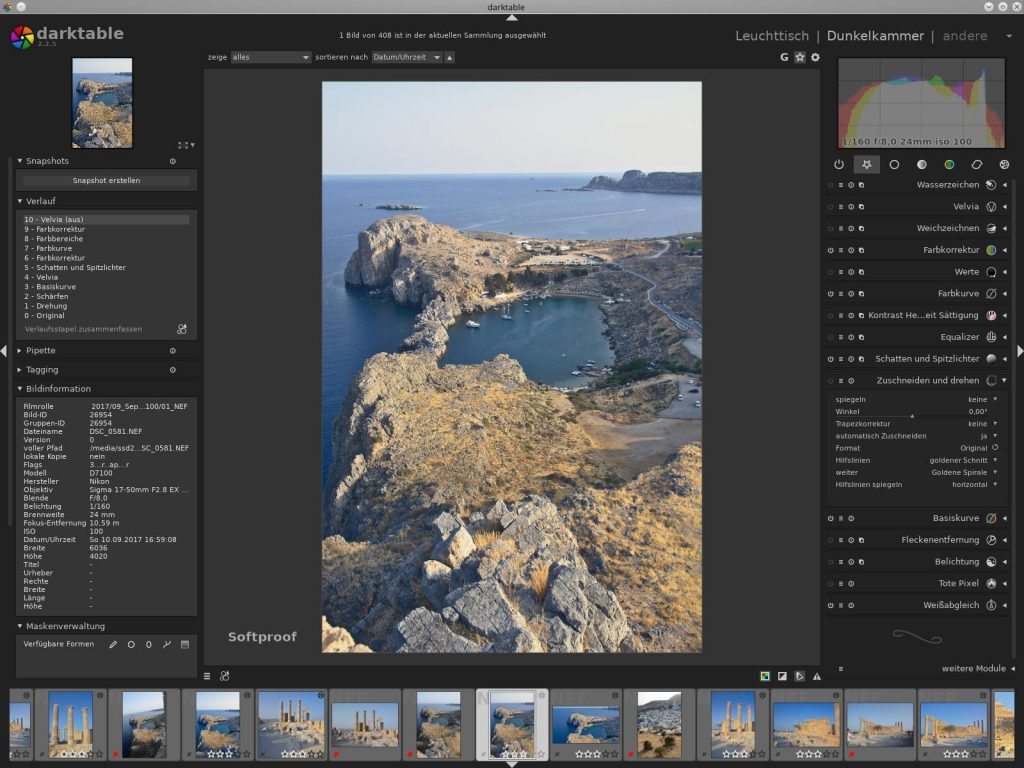Open the tone module group (half-filled circle)
This screenshot has width=1024, height=768.
(x=921, y=164)
